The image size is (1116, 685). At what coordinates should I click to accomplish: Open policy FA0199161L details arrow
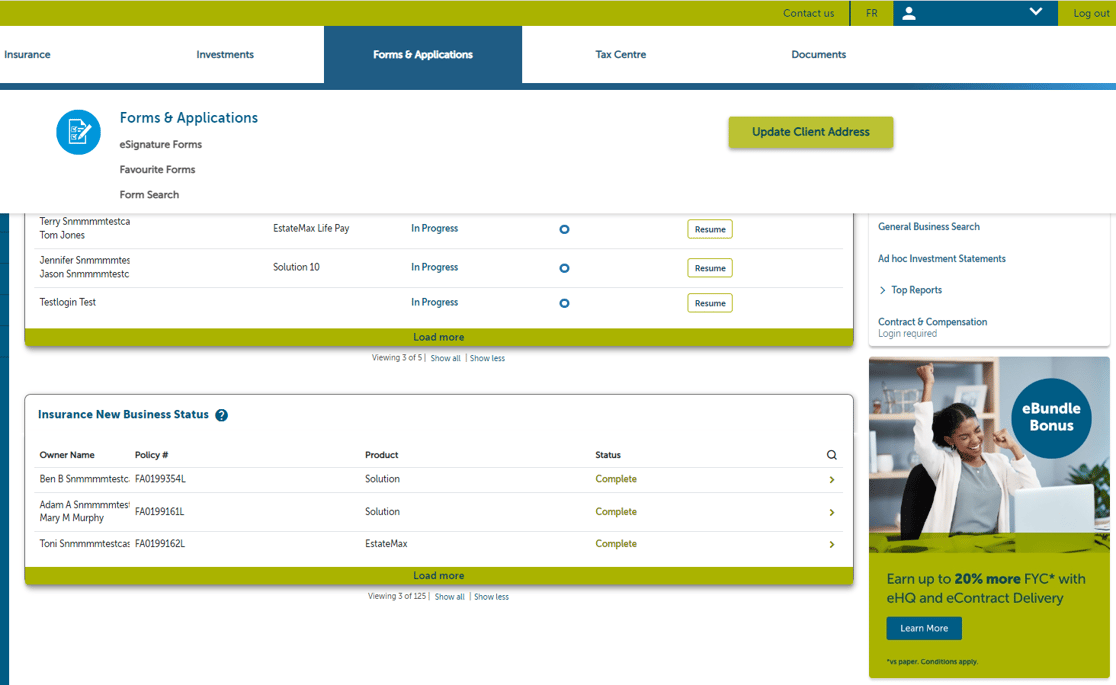[832, 513]
